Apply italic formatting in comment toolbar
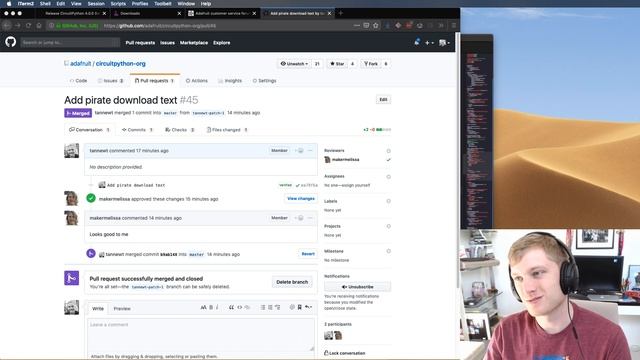This screenshot has height=360, width=640. 217,307
